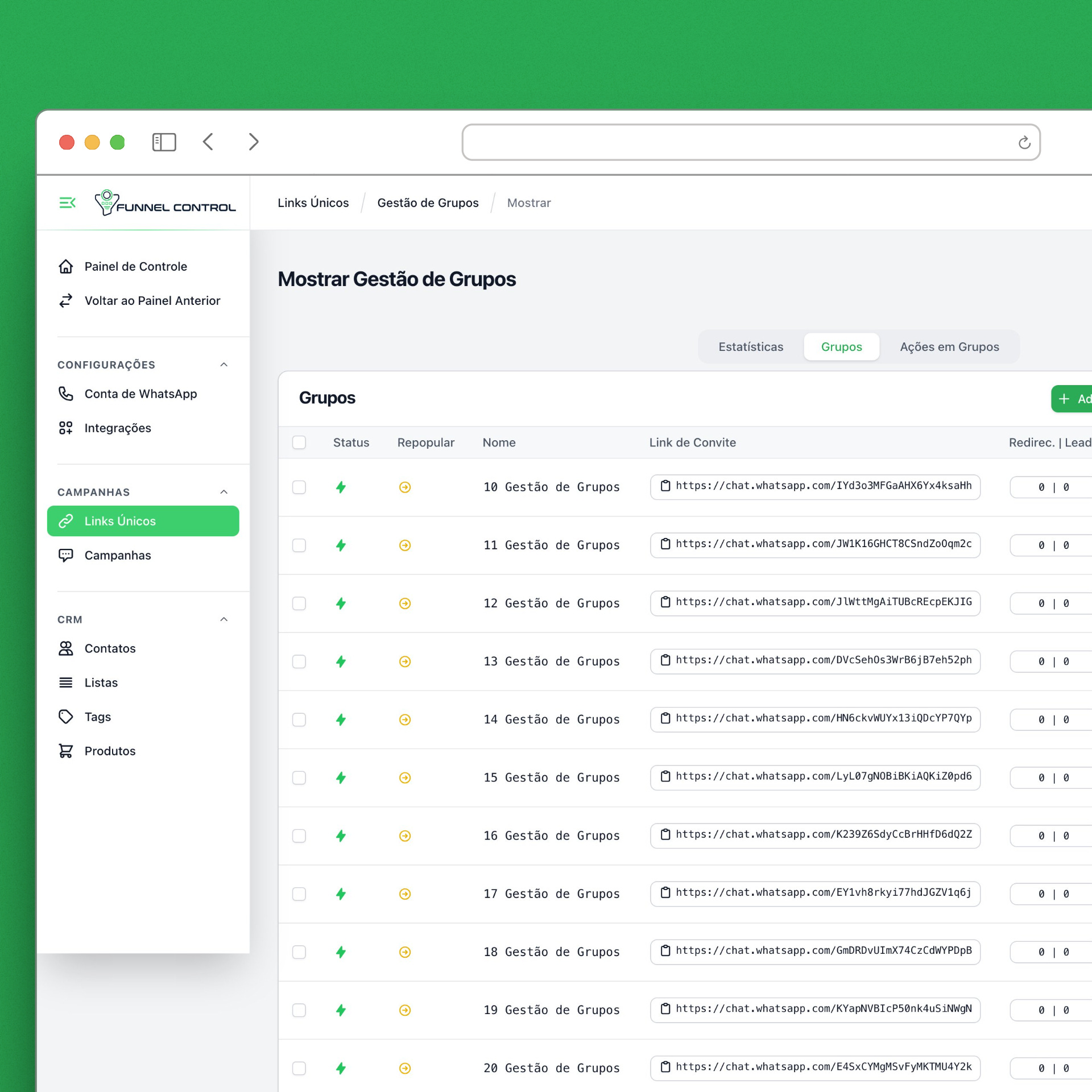The image size is (1092, 1092).
Task: Click the status lightning icon for 16 Gestão de Grupos
Action: coord(341,835)
